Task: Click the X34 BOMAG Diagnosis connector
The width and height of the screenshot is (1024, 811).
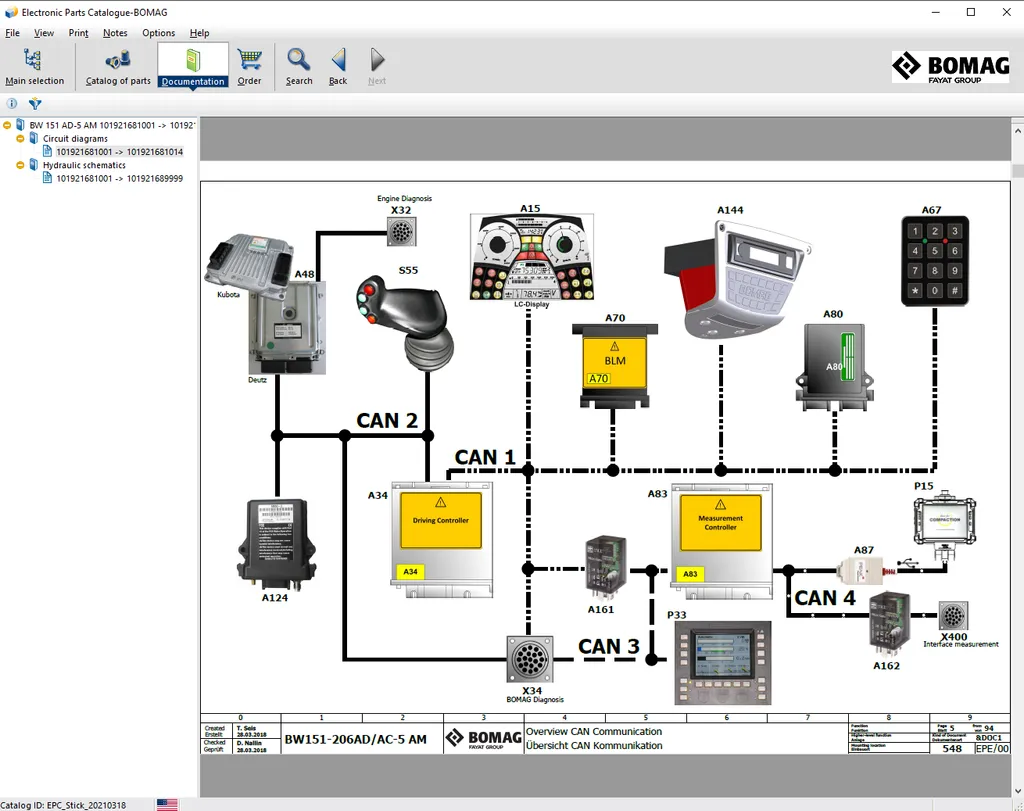Action: pyautogui.click(x=530, y=660)
